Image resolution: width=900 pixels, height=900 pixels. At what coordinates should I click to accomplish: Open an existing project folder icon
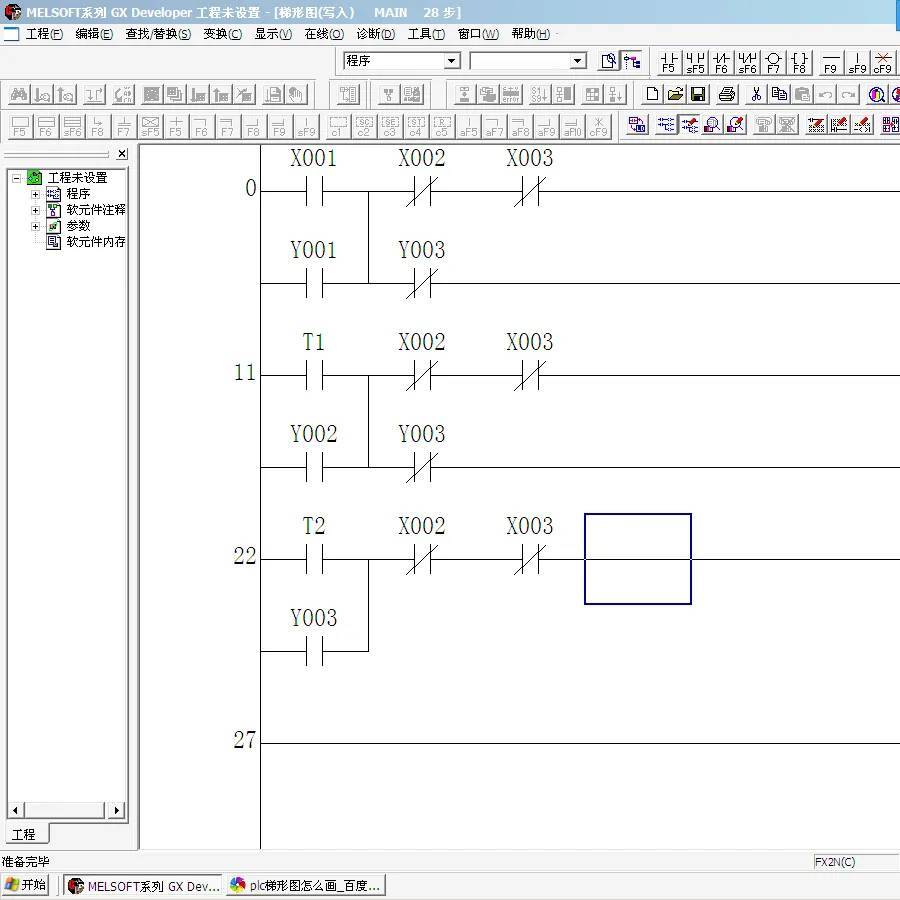coord(676,94)
